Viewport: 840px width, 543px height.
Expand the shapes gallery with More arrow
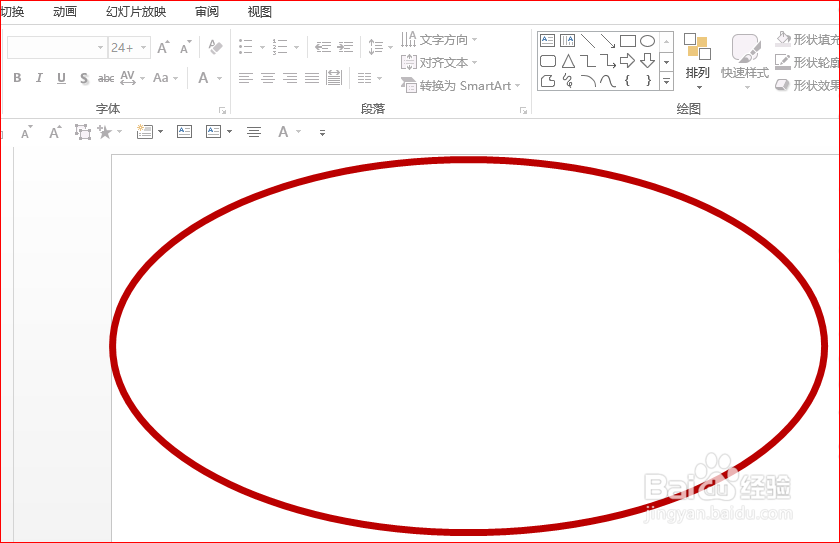[x=666, y=81]
